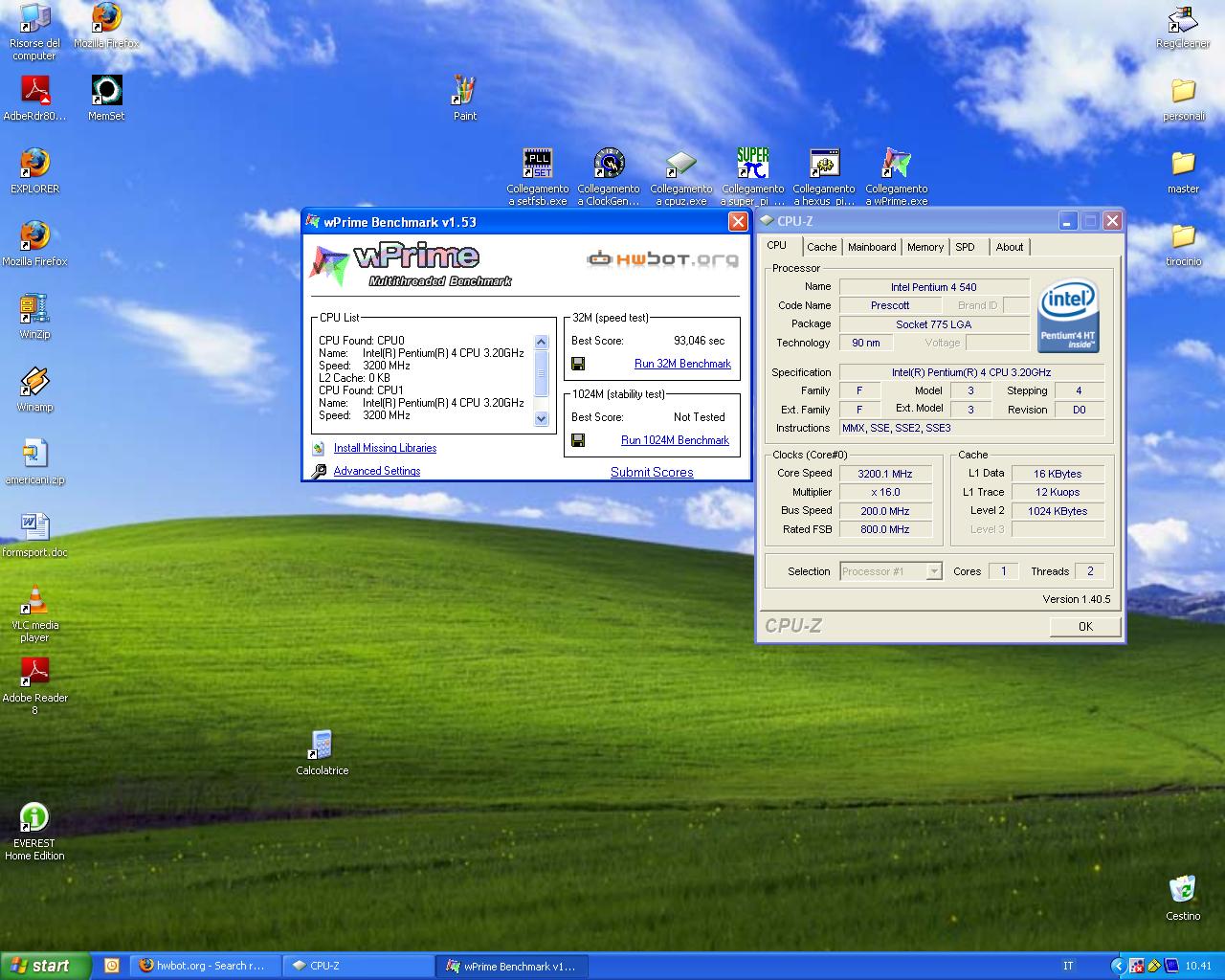Open Collegamento a wPrime.exe shortcut

point(897,177)
